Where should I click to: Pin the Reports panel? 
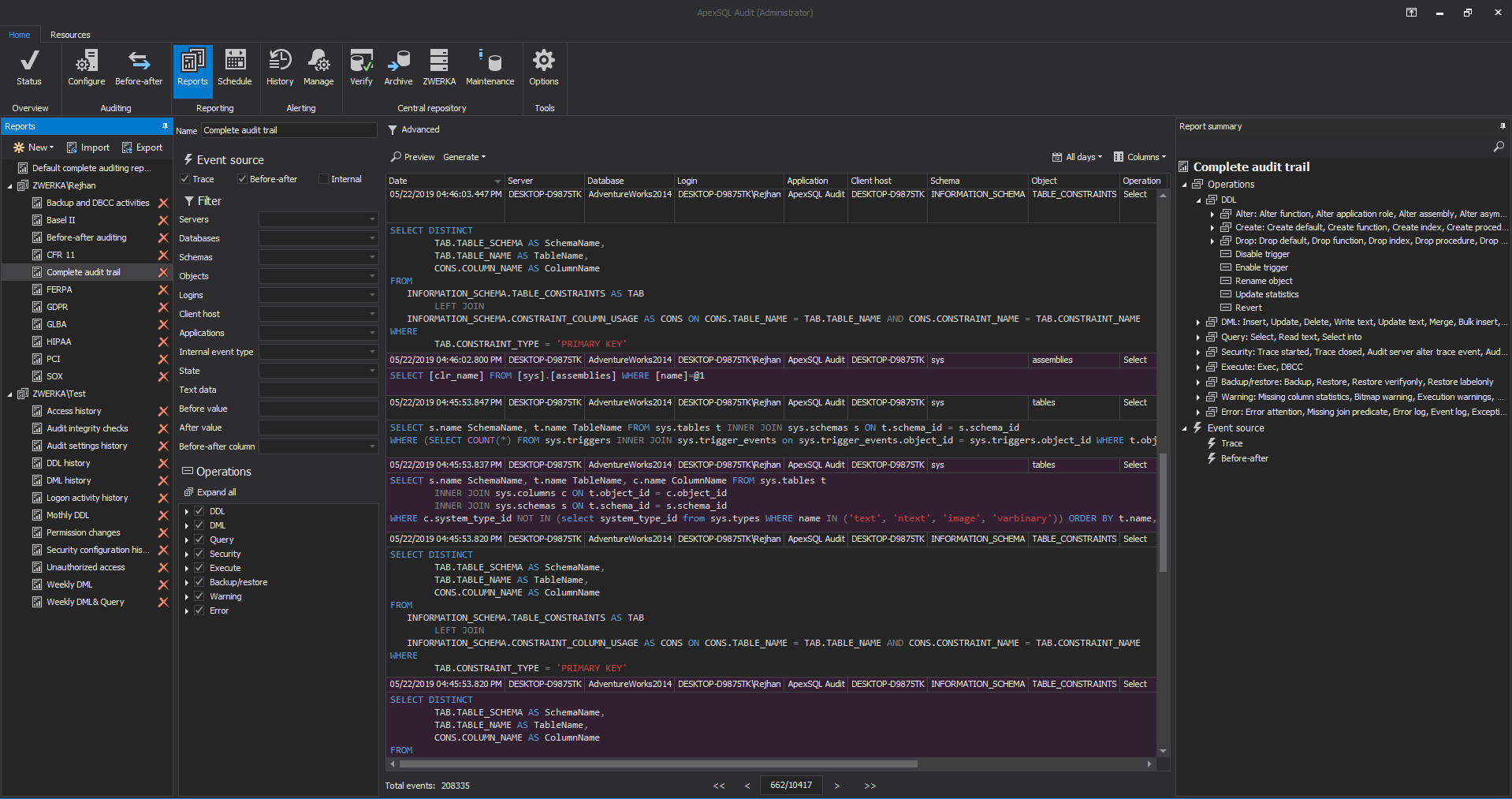165,126
